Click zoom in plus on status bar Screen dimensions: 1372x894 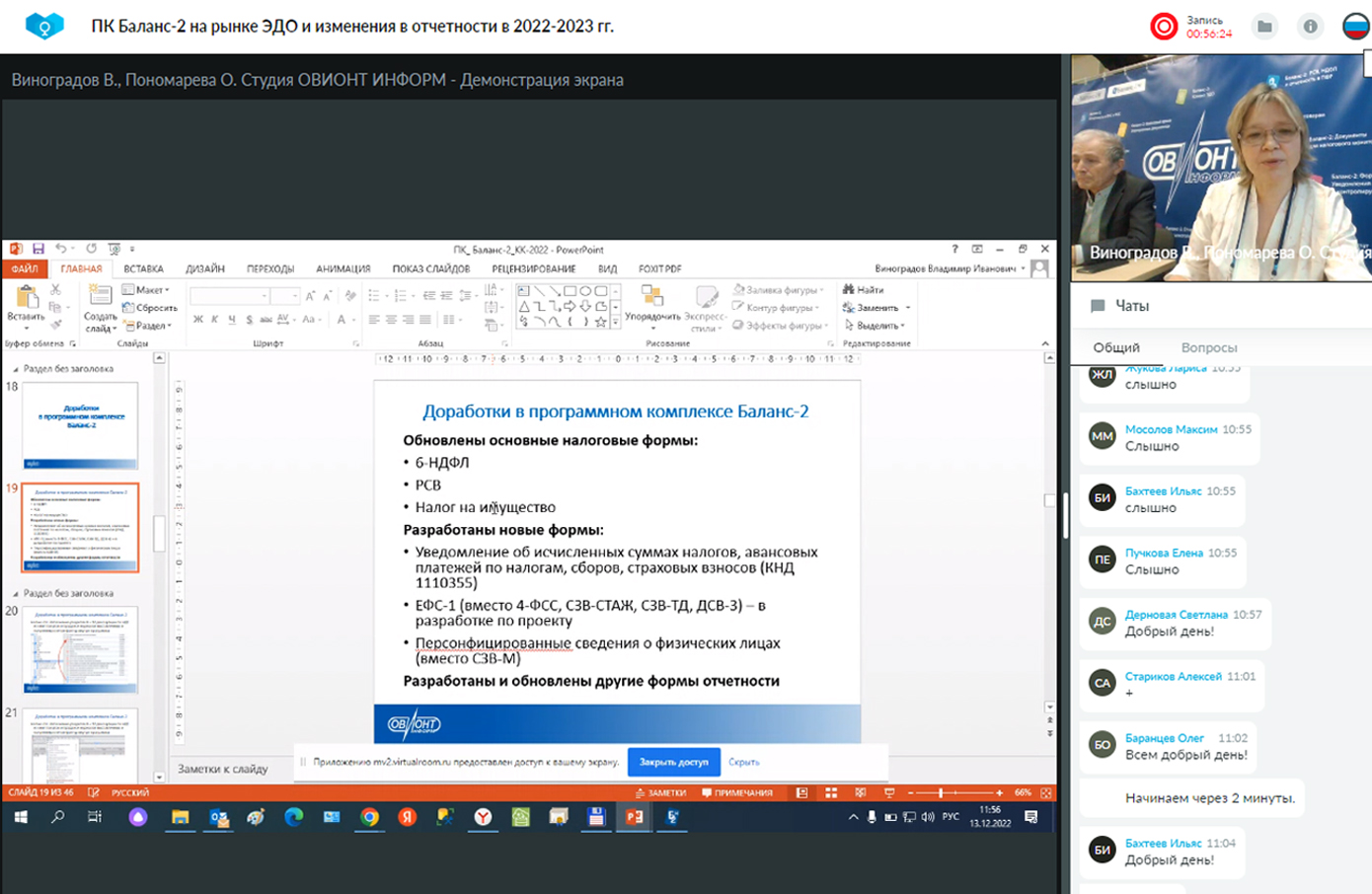(1000, 792)
